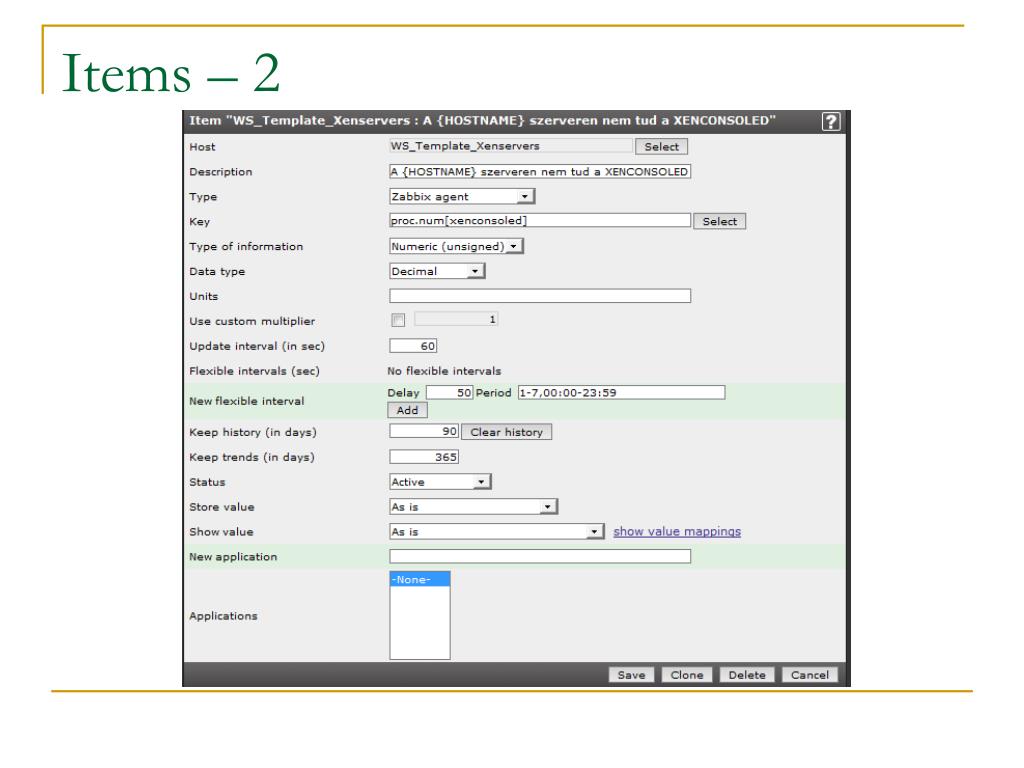1024x768 pixels.
Task: Click the Period field with 1-7,00:00-23:59
Action: point(621,392)
